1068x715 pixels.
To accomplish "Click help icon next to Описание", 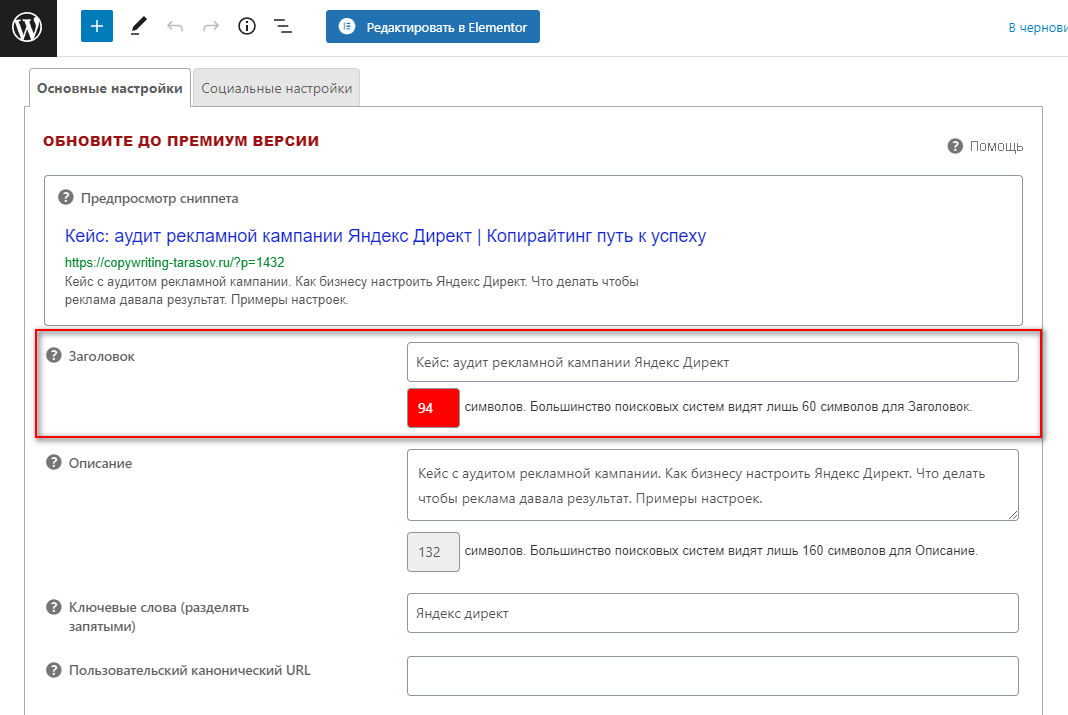I will (x=54, y=463).
